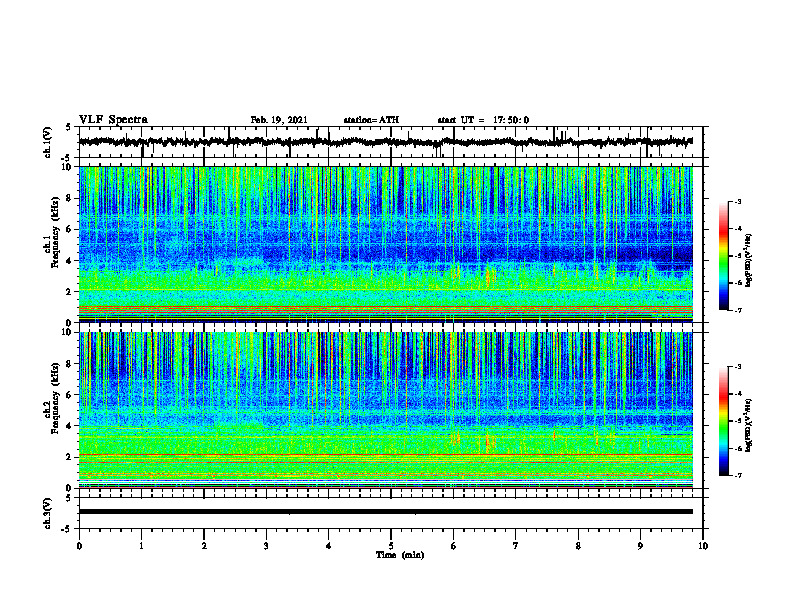Click the ch.2 color bar log(PSD) label
The image size is (792, 612).
[x=748, y=424]
